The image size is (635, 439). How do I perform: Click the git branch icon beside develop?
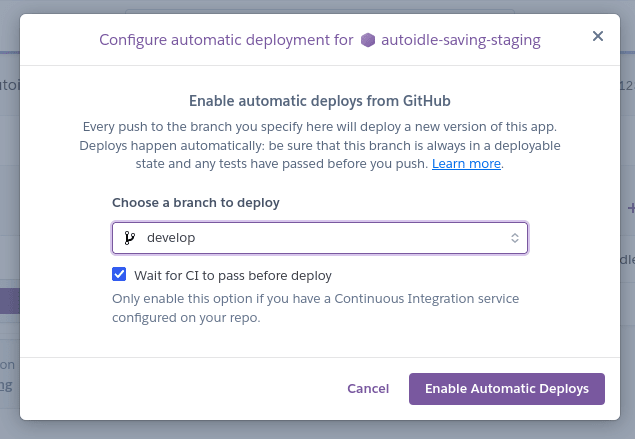129,238
